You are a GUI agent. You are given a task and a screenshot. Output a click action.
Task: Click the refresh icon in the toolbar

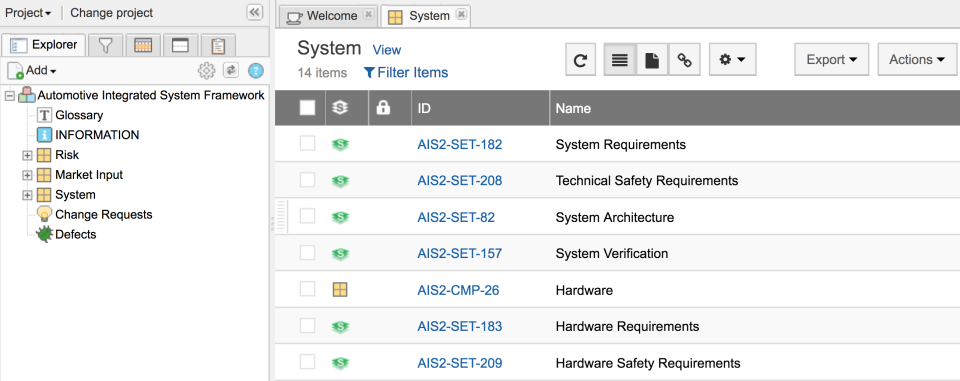tap(580, 59)
